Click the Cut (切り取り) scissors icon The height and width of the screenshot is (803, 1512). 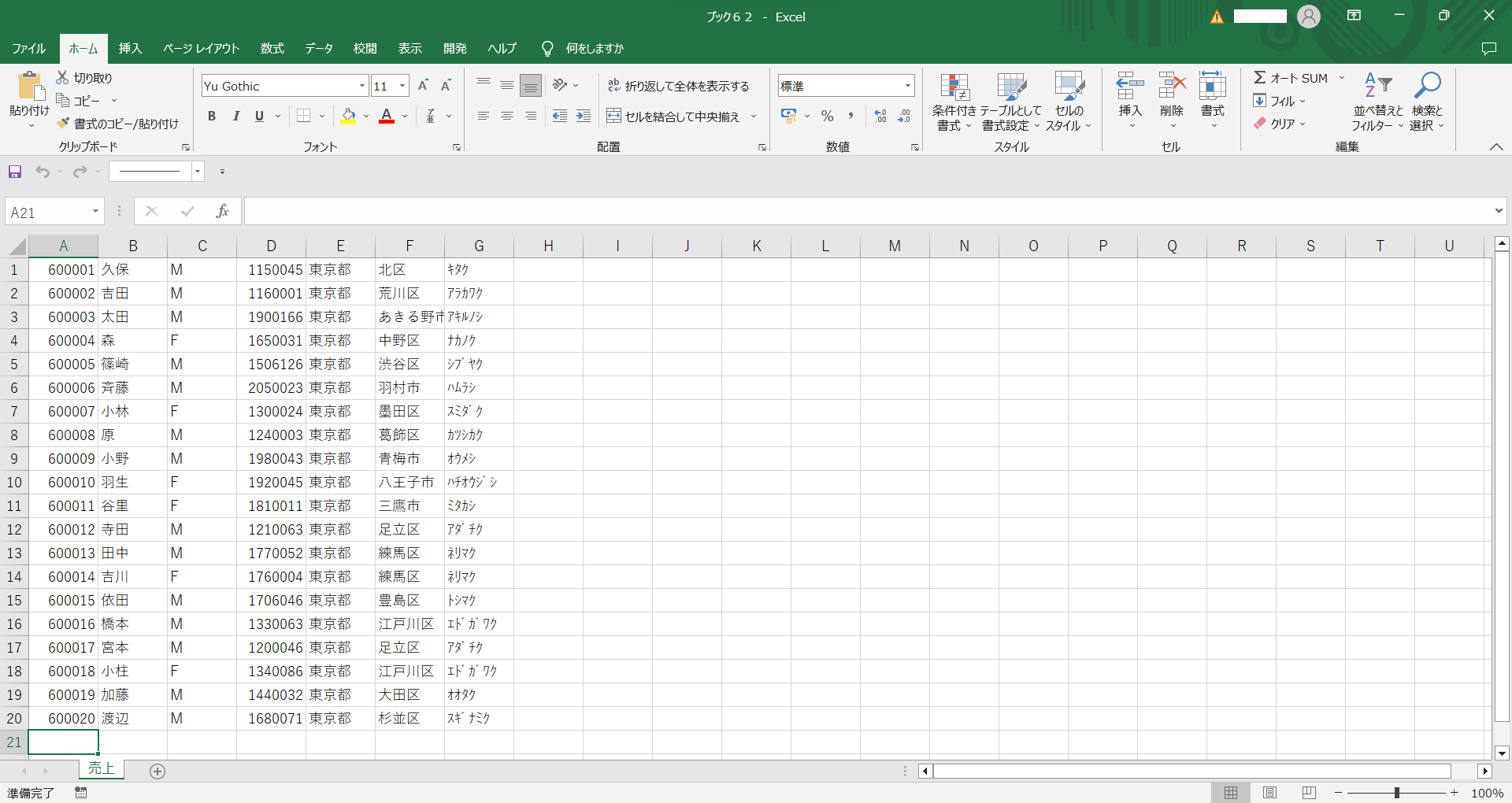(62, 77)
